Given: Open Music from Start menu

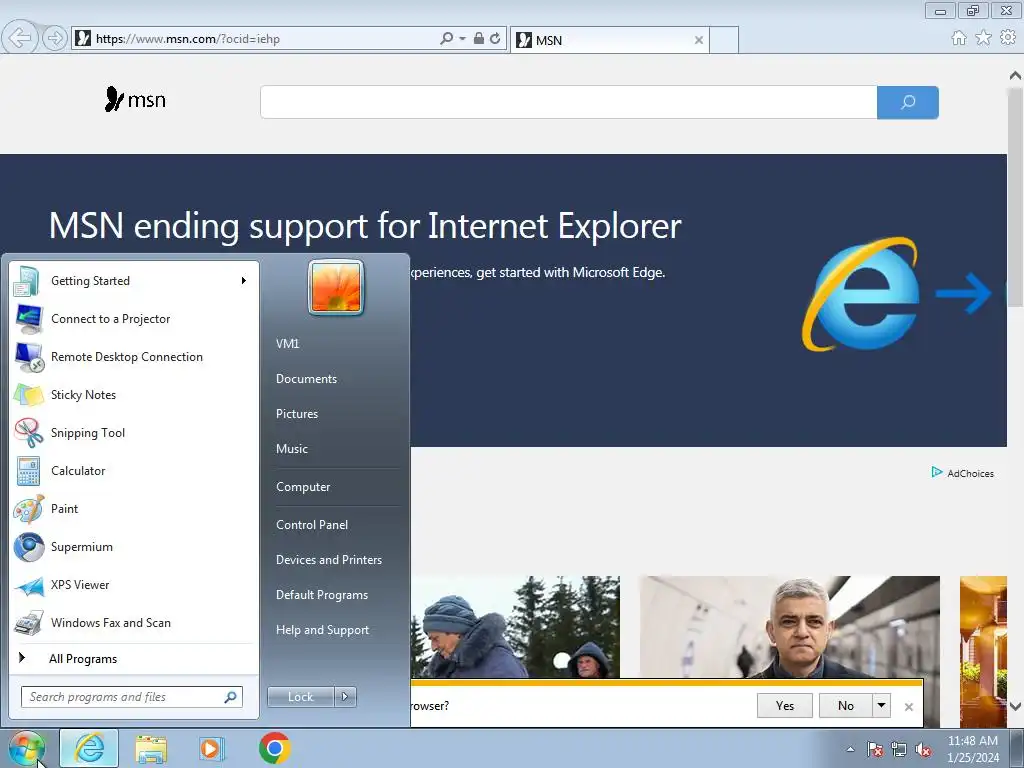Looking at the screenshot, I should click(292, 449).
